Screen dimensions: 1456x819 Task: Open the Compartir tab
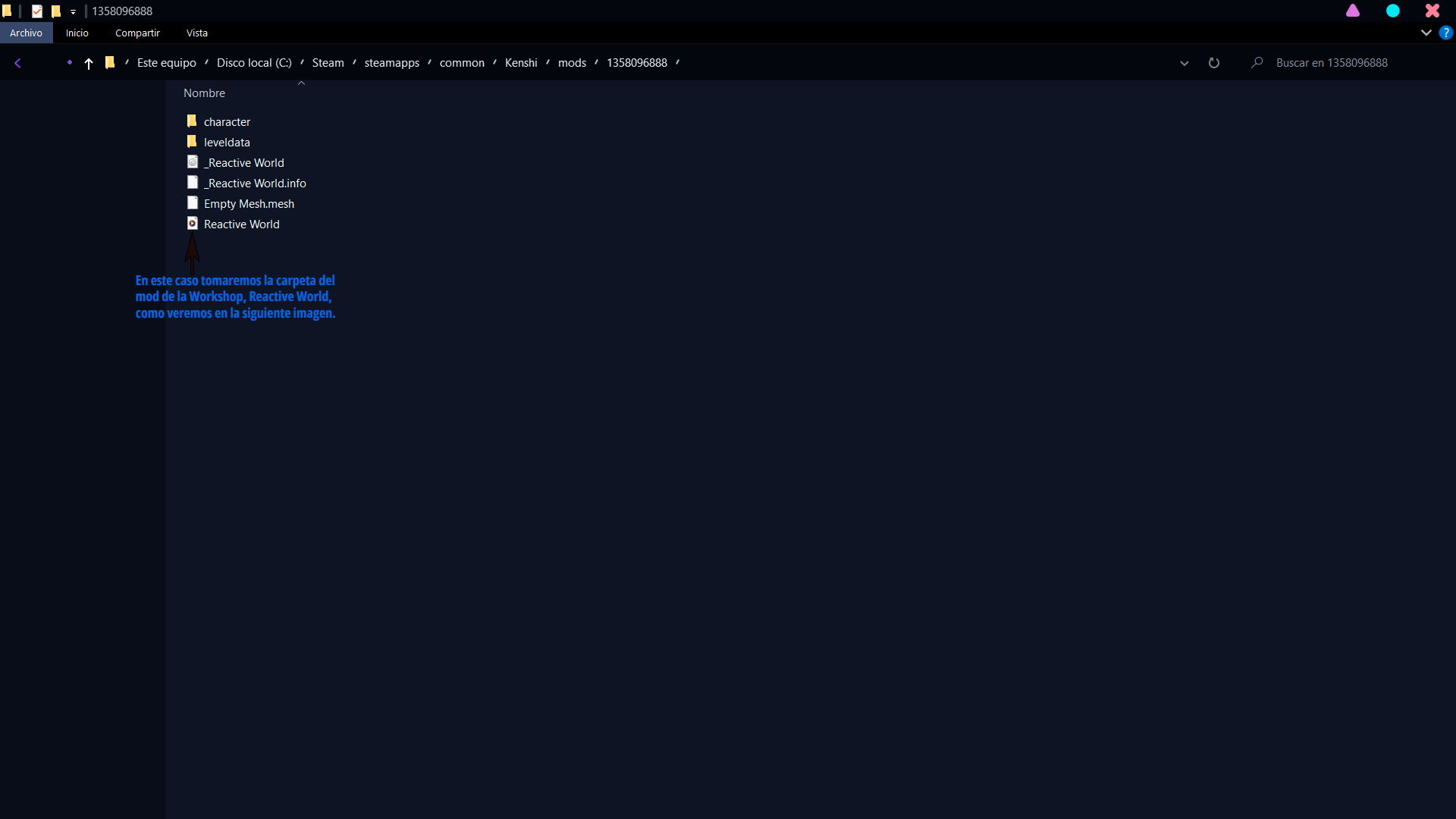click(x=137, y=33)
